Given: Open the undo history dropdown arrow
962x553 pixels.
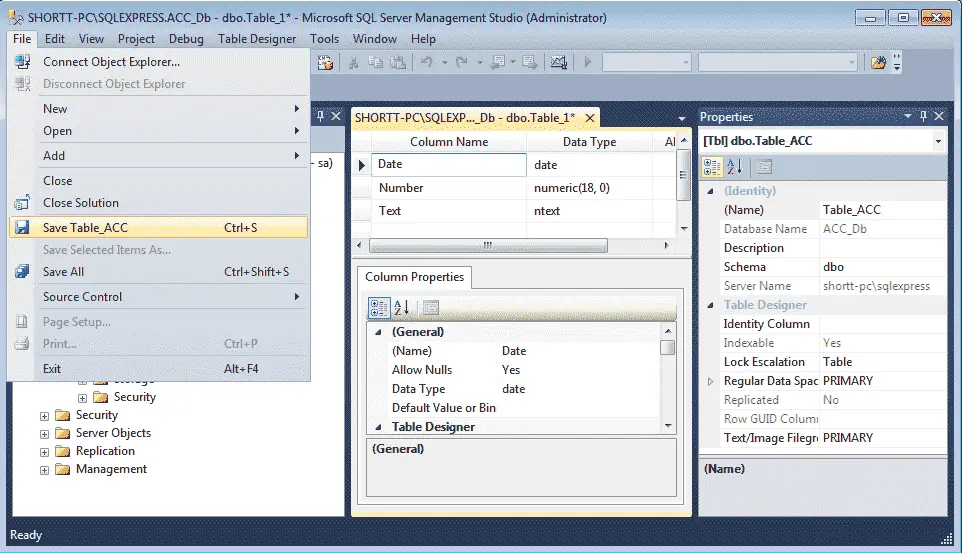Looking at the screenshot, I should (444, 62).
